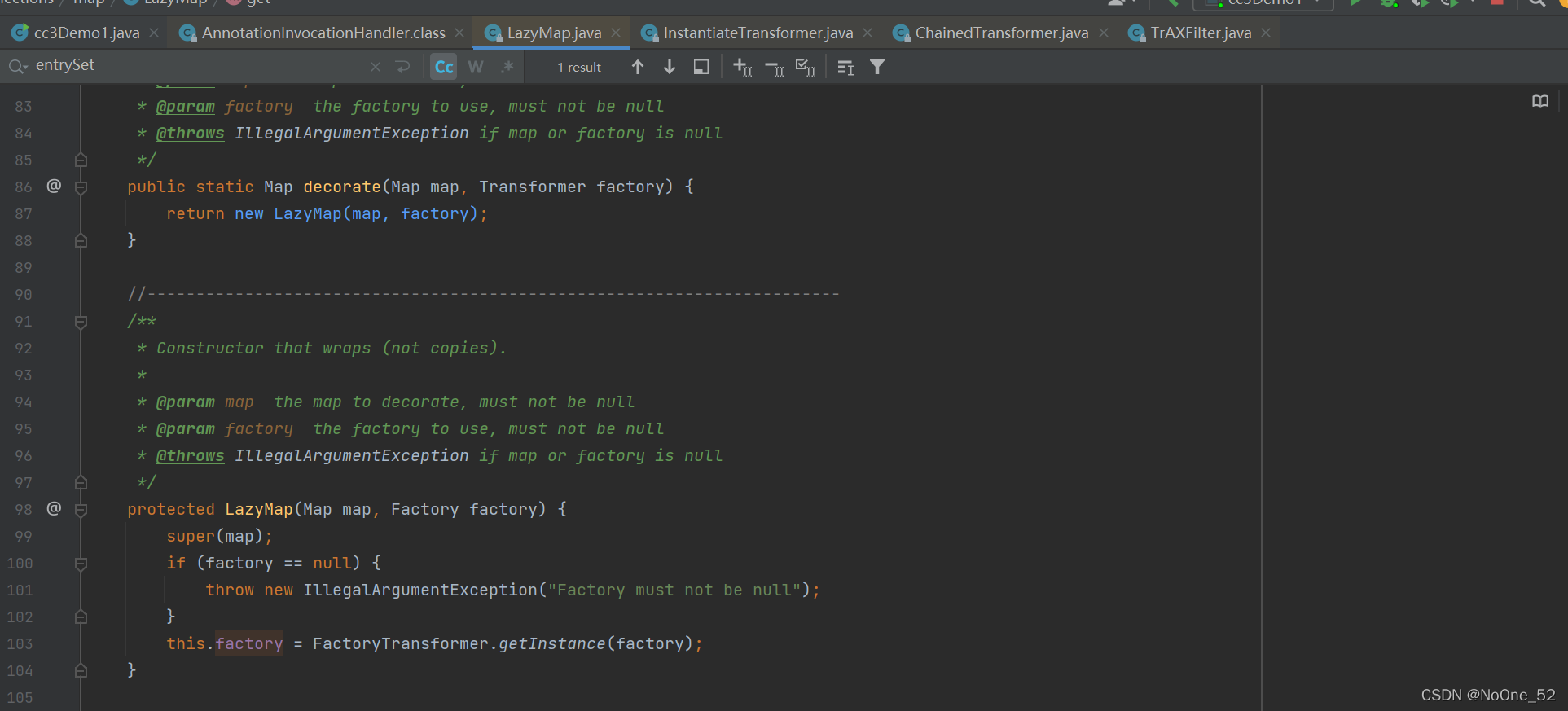
Task: Click @param map tag on line 94
Action: [x=186, y=402]
